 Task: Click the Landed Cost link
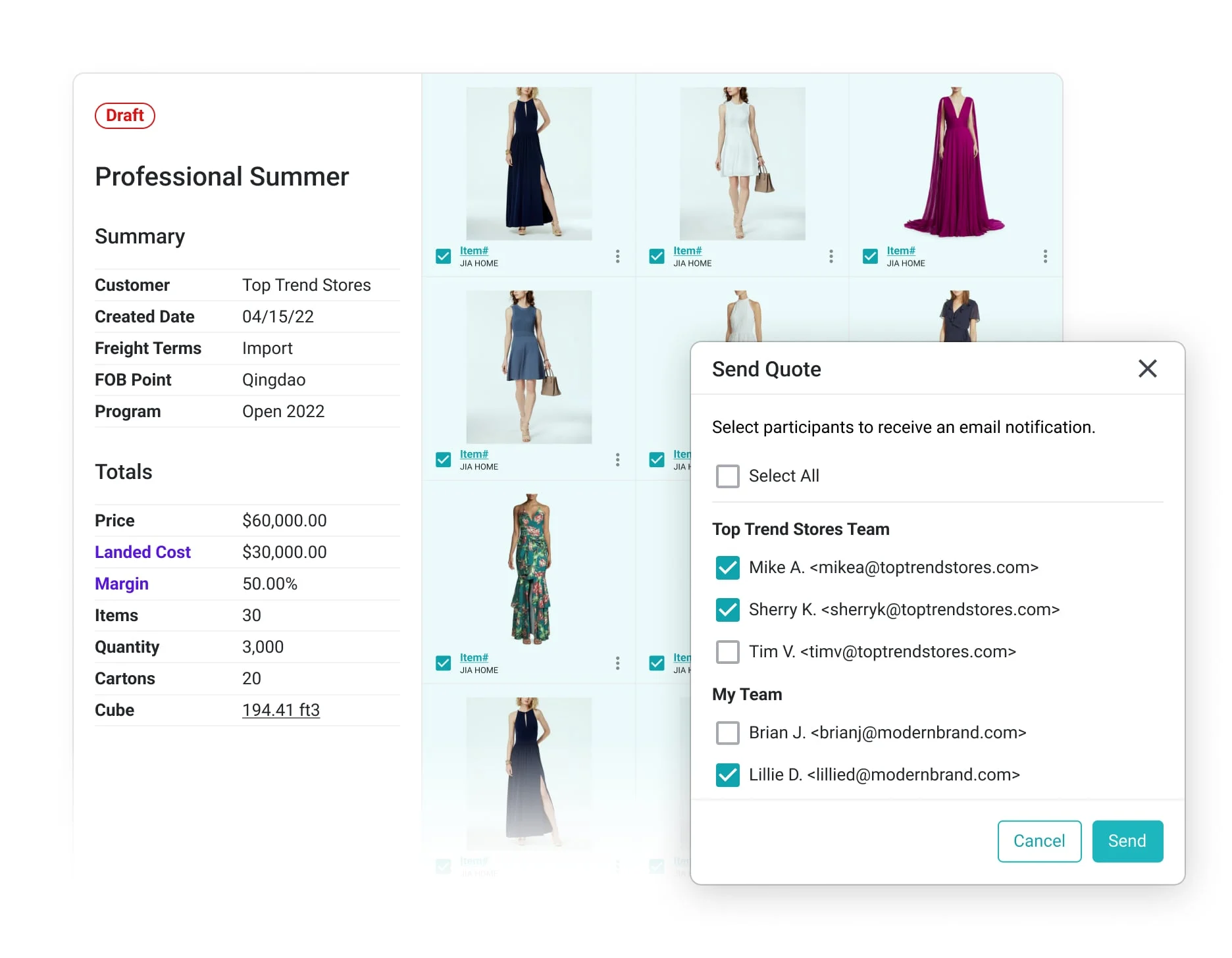click(x=143, y=552)
